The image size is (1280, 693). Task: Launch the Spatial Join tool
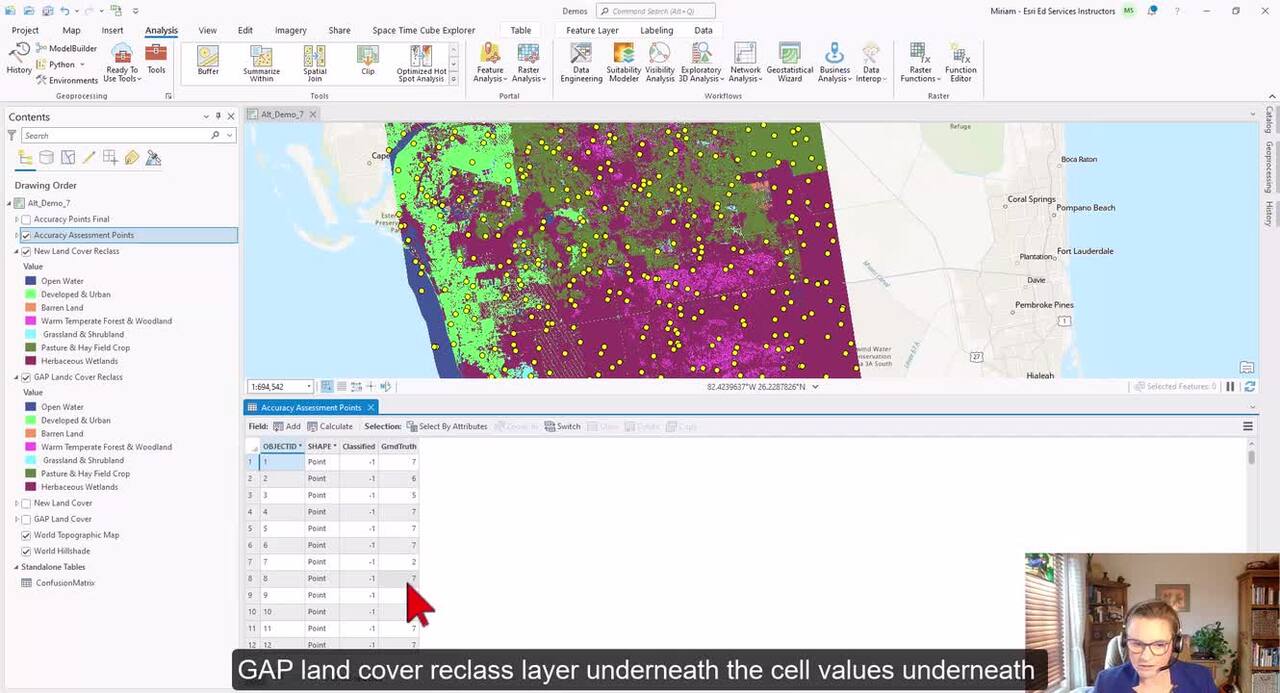[x=314, y=62]
